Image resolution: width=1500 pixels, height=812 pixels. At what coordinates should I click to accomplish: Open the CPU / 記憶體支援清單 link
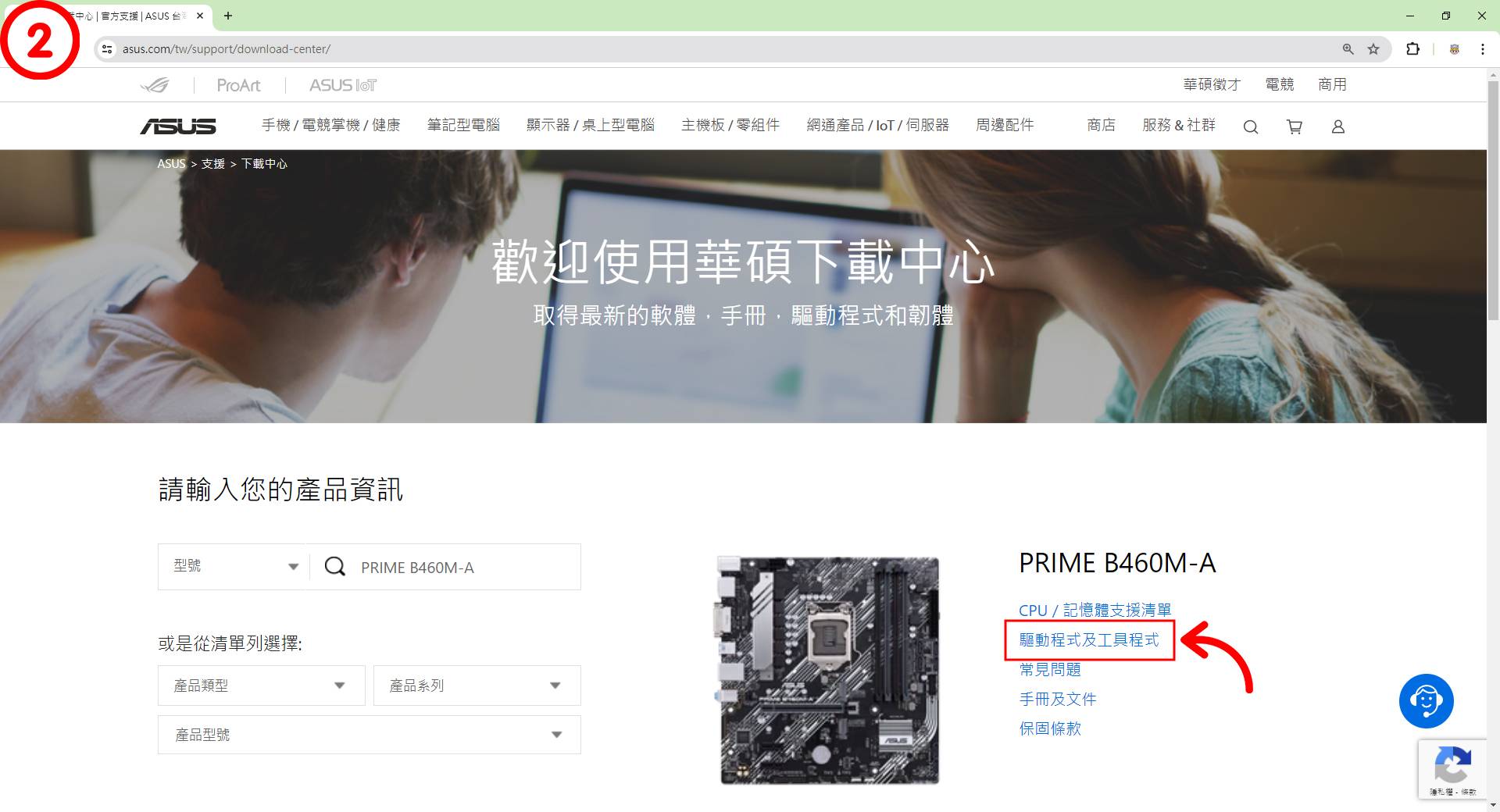pos(1095,610)
